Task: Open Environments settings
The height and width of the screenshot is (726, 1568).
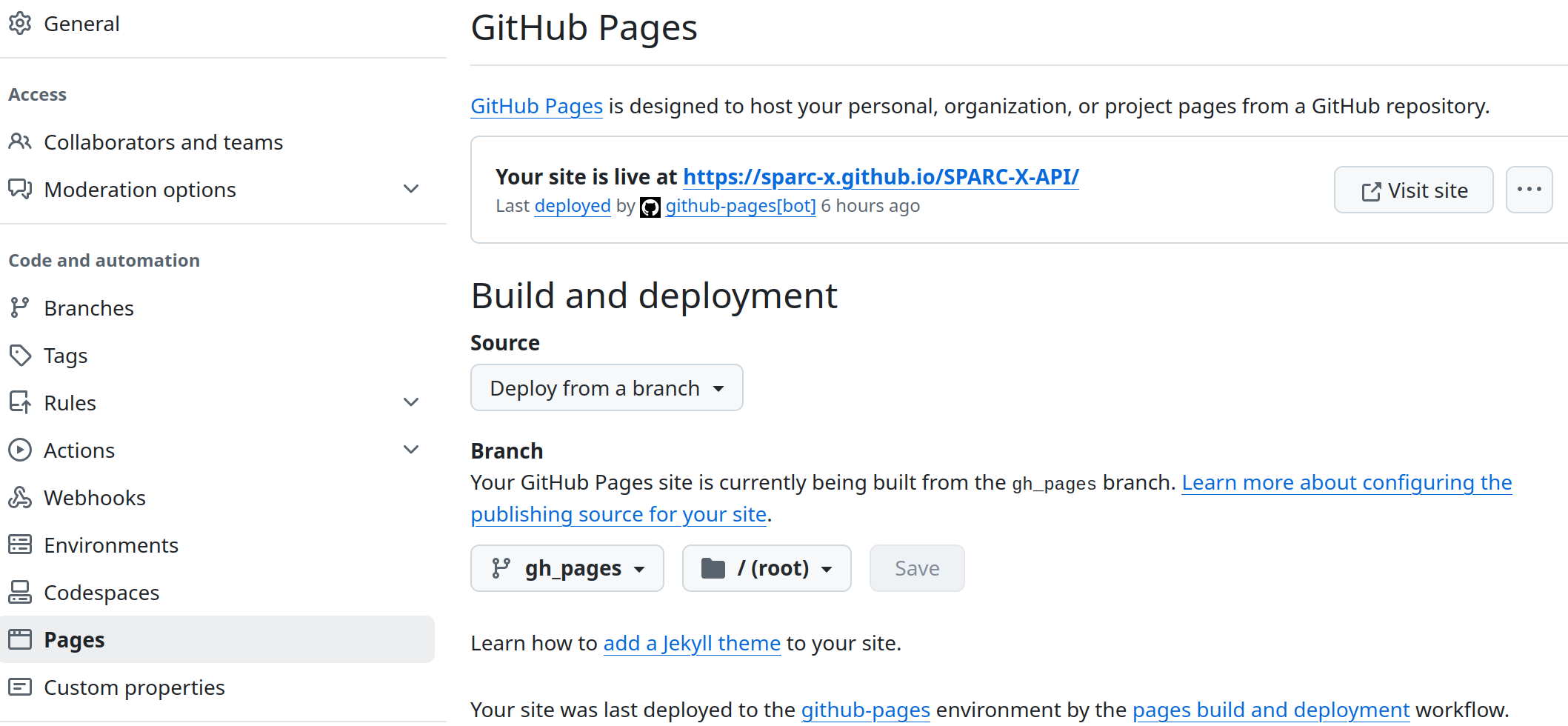Action: click(111, 544)
